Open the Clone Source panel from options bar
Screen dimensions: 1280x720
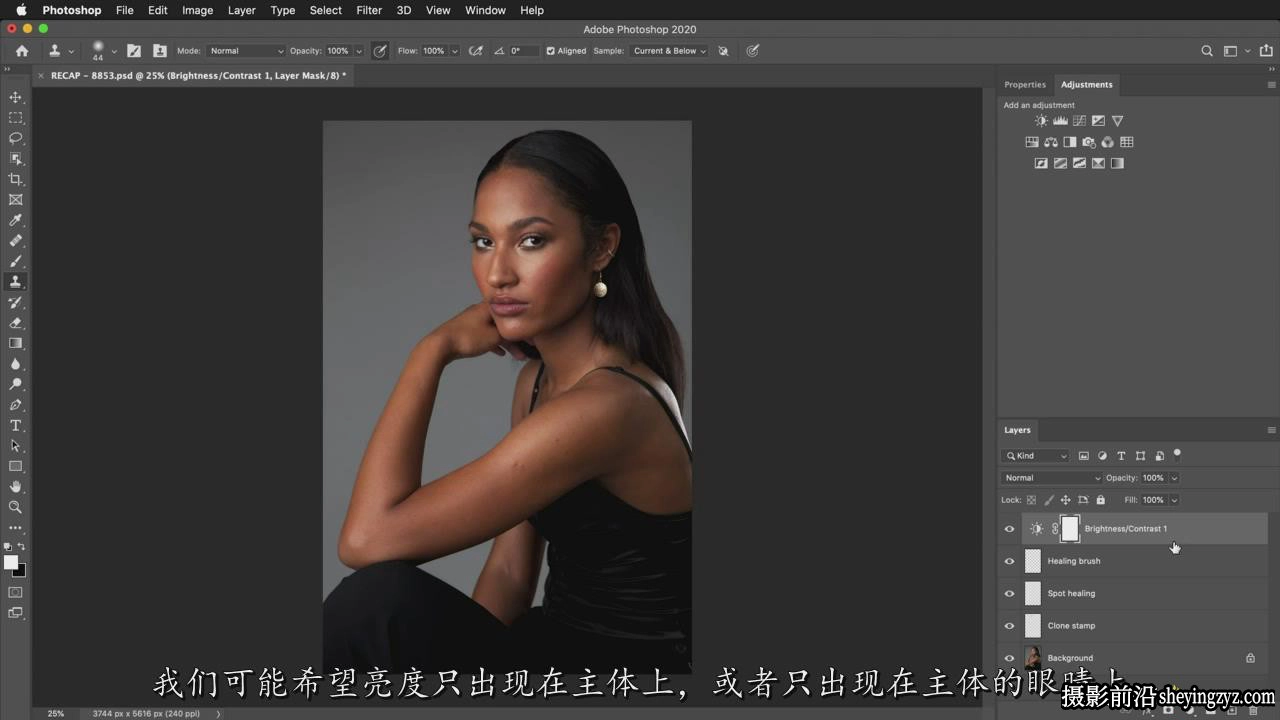(x=160, y=51)
